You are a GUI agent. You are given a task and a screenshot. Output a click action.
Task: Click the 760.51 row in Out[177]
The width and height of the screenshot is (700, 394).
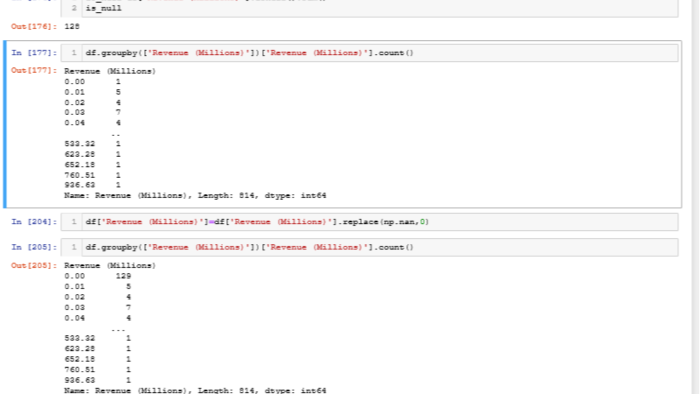pos(92,175)
